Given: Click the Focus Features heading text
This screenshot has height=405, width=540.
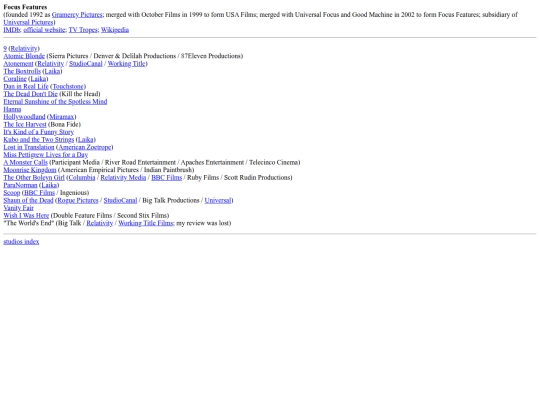Looking at the screenshot, I should 25,7.
